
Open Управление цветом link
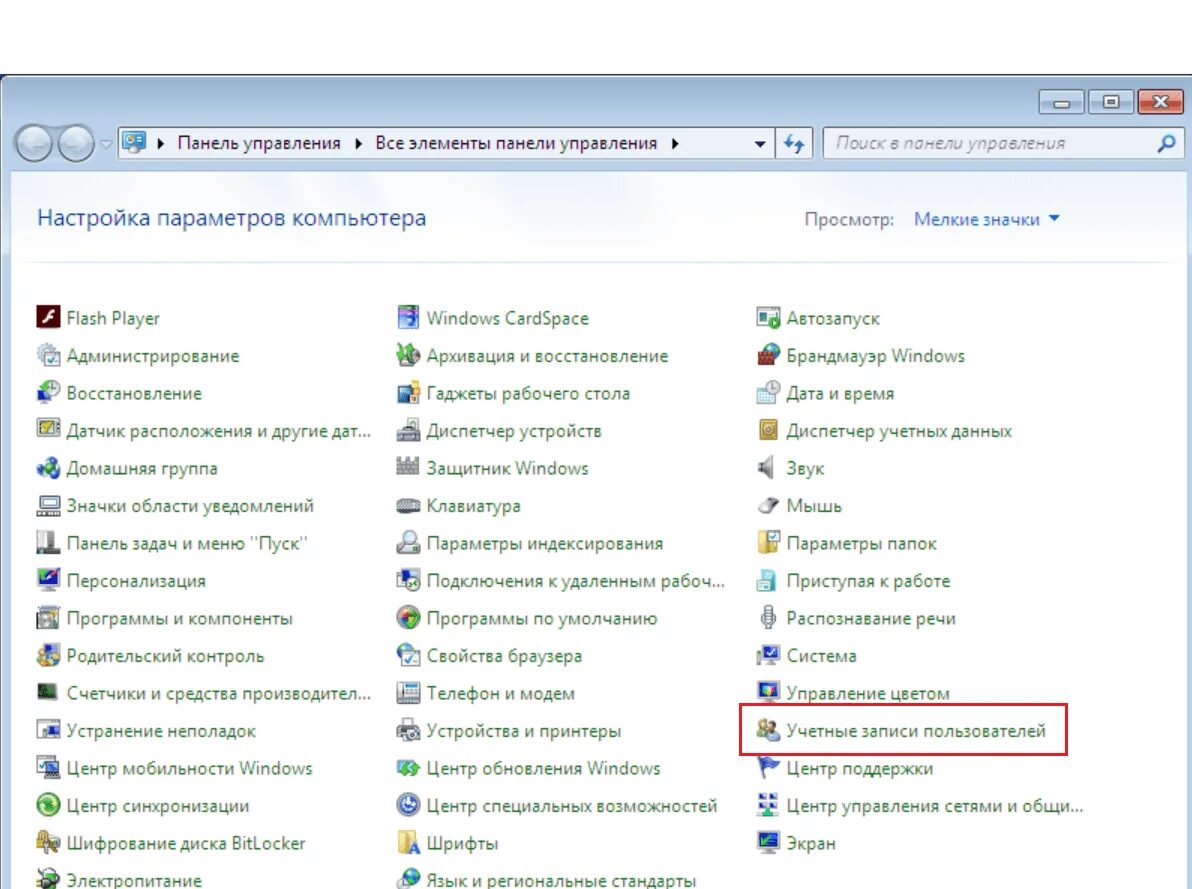[867, 693]
